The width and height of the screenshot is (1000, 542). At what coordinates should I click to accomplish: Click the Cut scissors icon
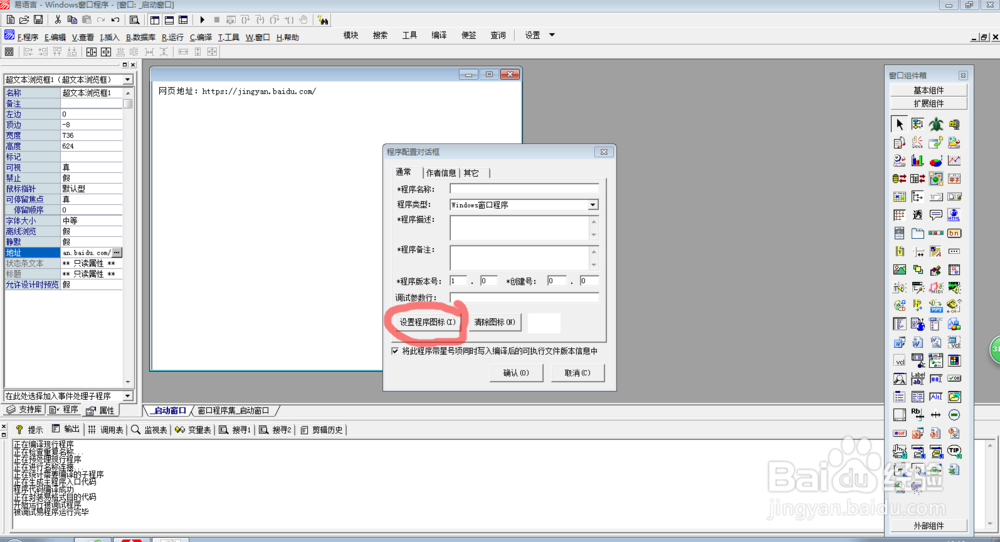click(57, 20)
